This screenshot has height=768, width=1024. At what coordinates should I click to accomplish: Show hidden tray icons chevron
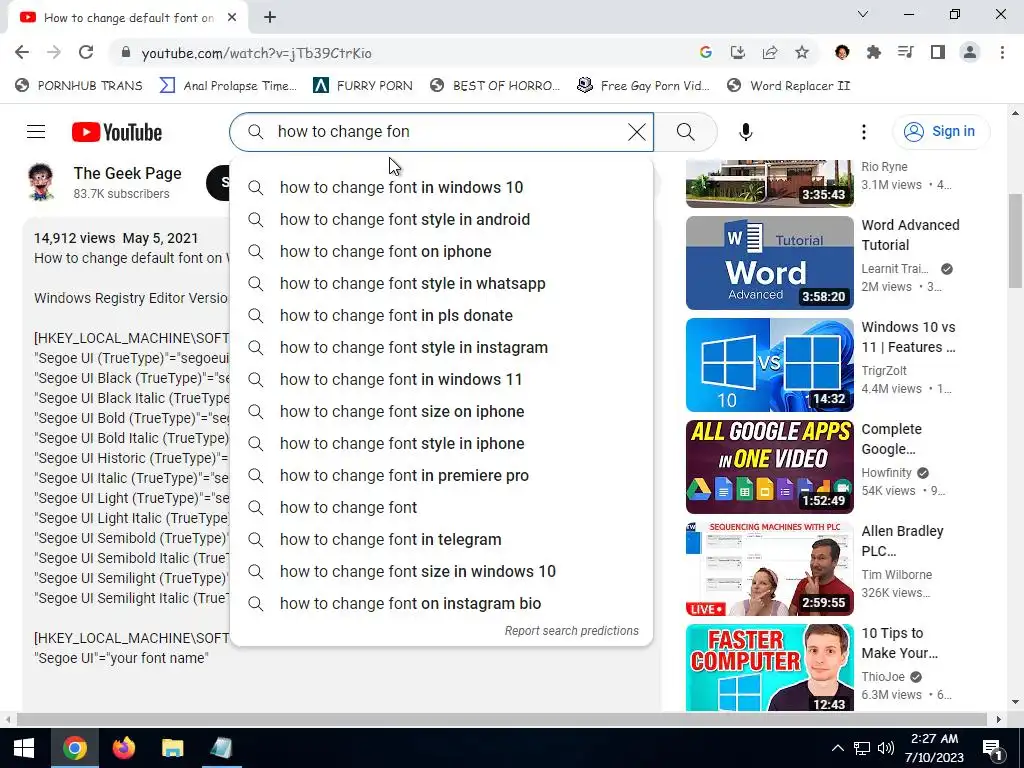[837, 748]
